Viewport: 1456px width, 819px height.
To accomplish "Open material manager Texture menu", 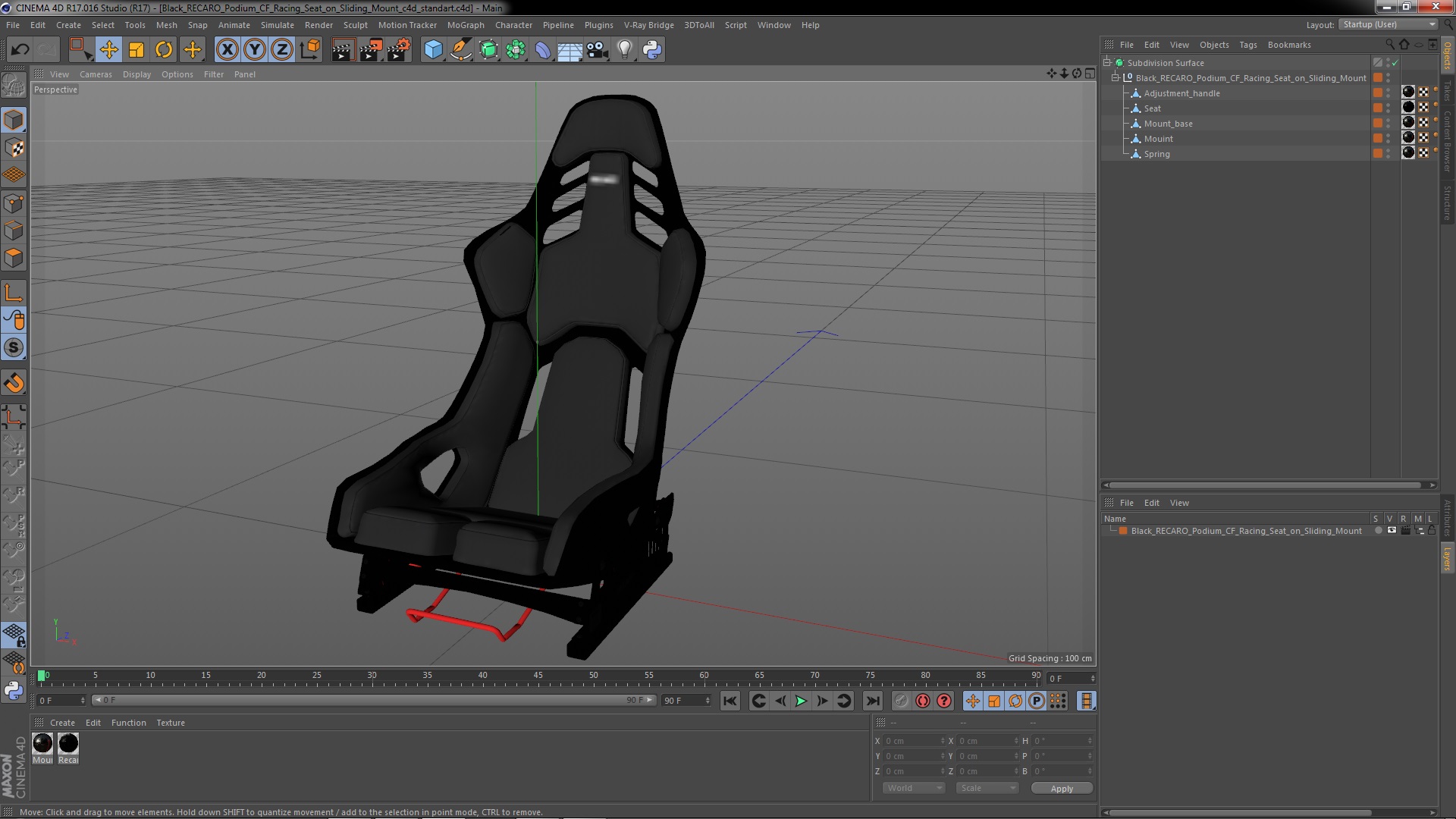I will [171, 723].
